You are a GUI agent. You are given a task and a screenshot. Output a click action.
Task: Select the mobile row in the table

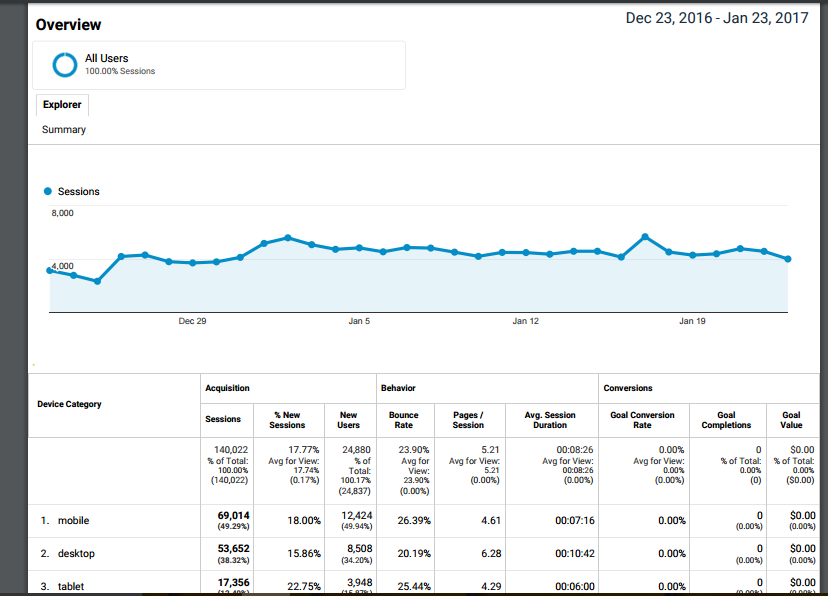pos(73,521)
